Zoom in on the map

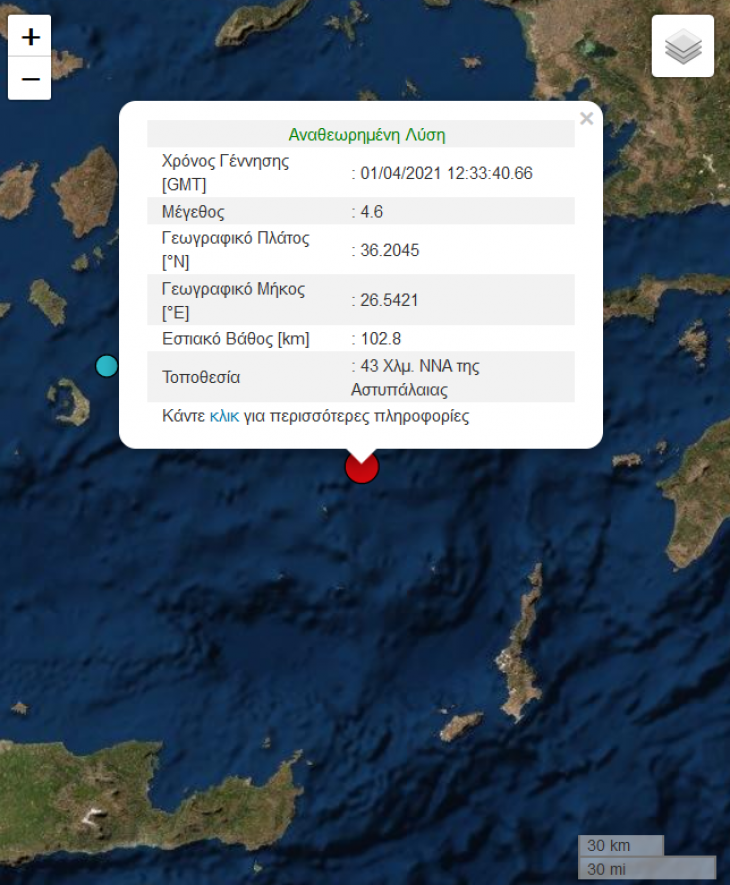coord(30,37)
